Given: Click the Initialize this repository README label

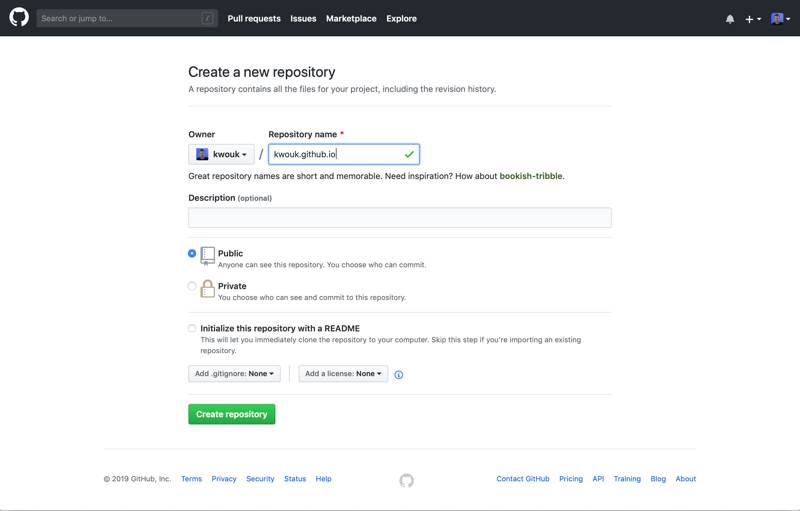Looking at the screenshot, I should 280,328.
